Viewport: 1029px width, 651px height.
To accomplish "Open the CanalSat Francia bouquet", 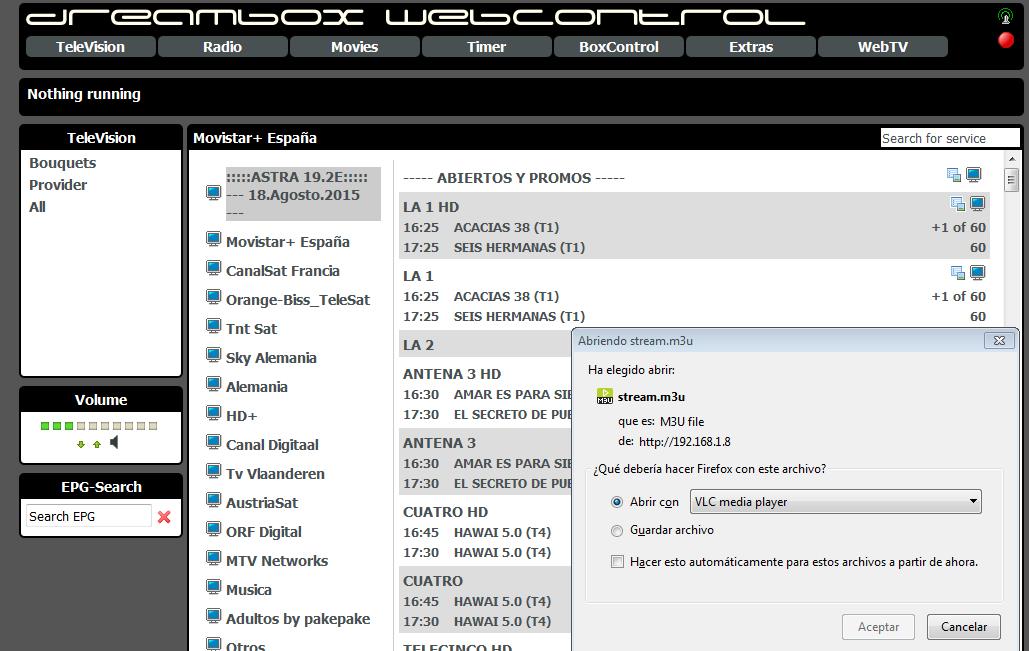I will [x=283, y=270].
